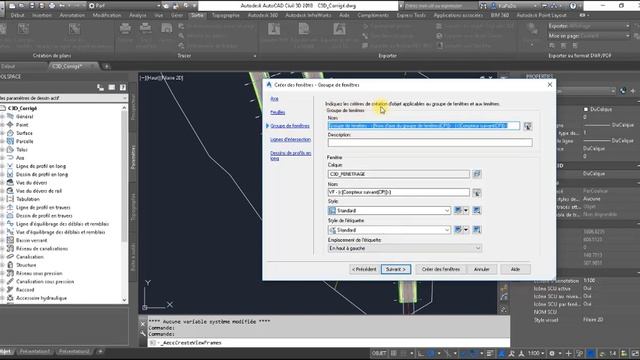Click the Précédent button

coord(364,269)
